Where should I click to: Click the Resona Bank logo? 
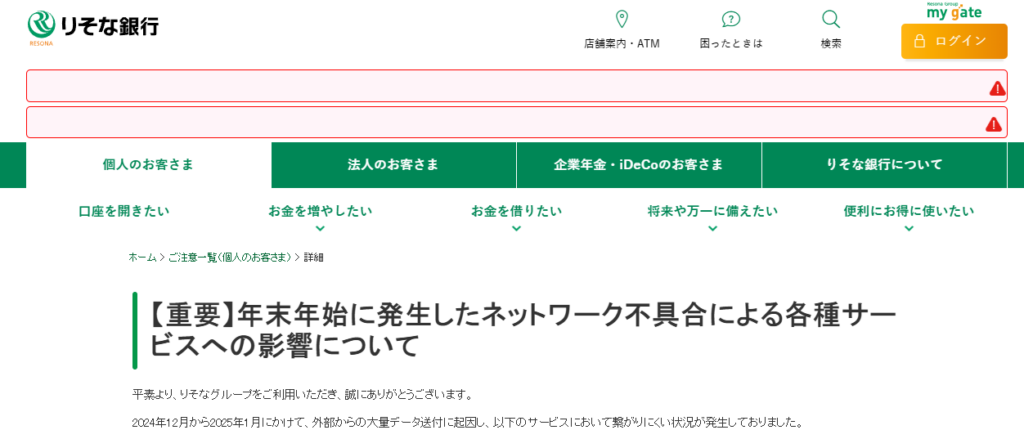[93, 27]
